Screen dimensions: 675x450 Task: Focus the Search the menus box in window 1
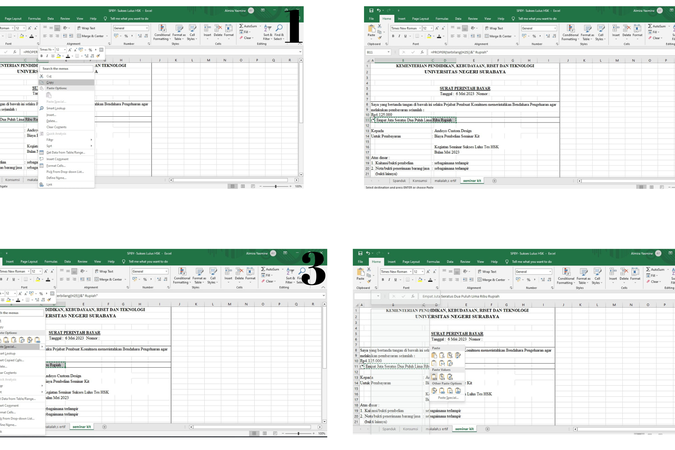coord(66,68)
